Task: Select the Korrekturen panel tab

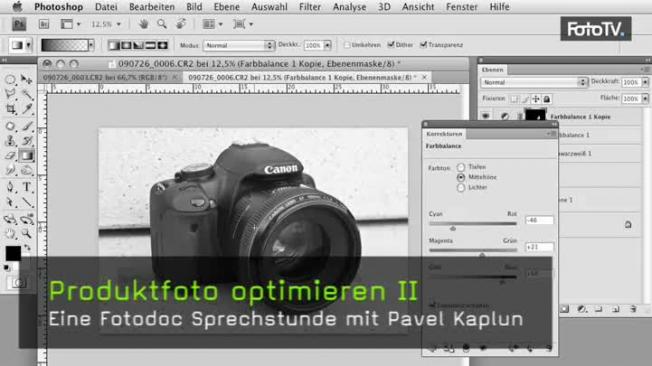Action: tap(444, 134)
